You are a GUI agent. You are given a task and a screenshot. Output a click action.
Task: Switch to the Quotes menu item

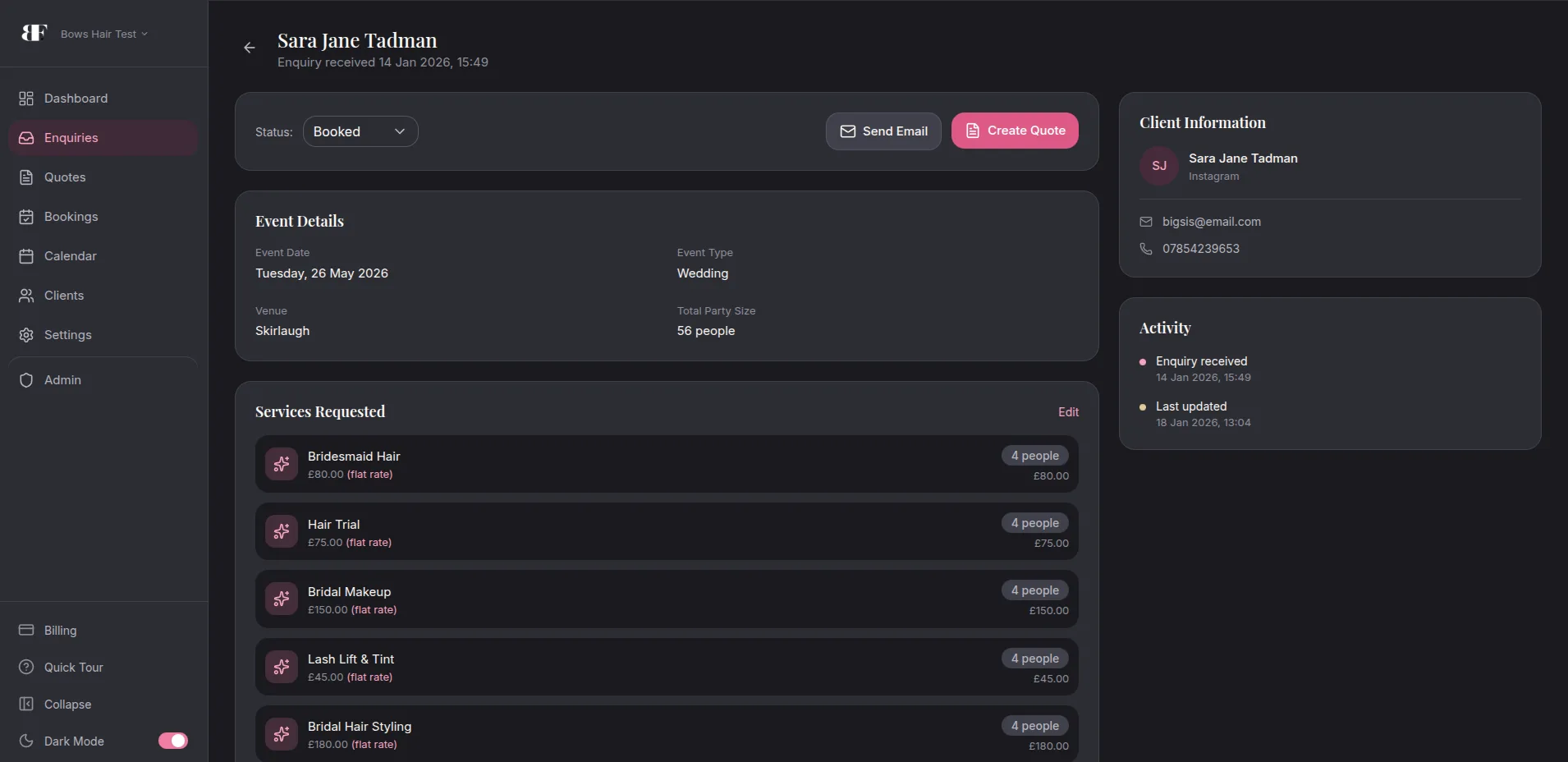(x=65, y=177)
